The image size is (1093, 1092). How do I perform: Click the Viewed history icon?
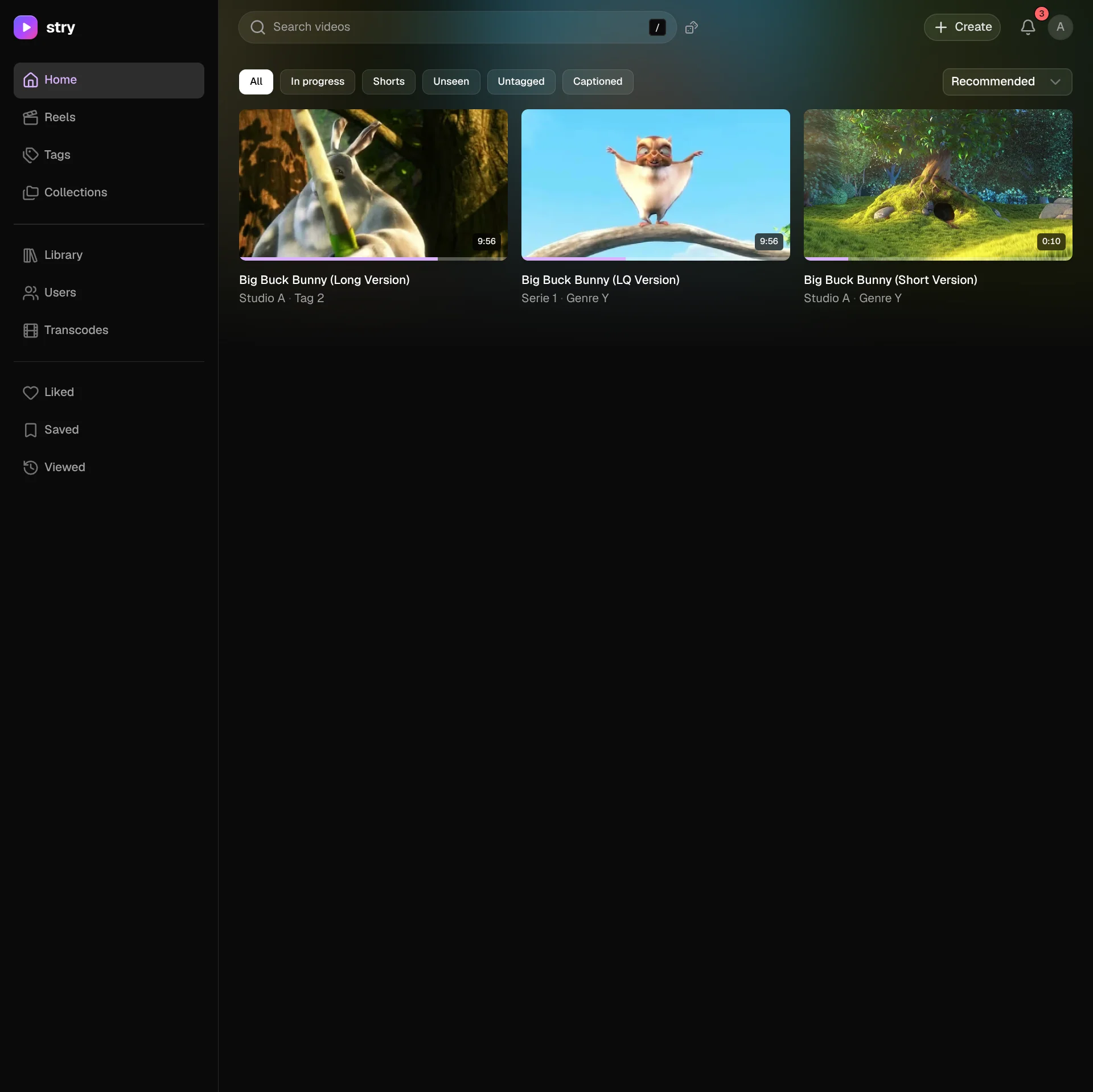pos(30,468)
